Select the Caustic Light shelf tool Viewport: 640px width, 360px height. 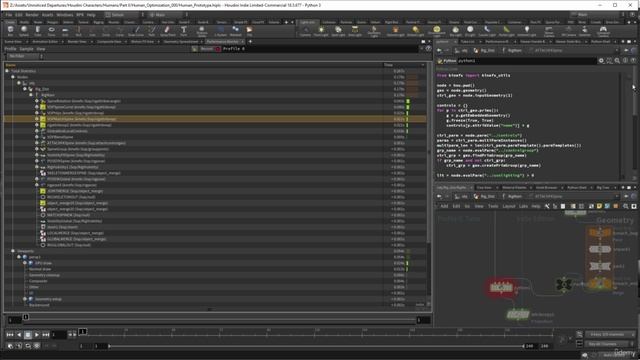[x=487, y=31]
